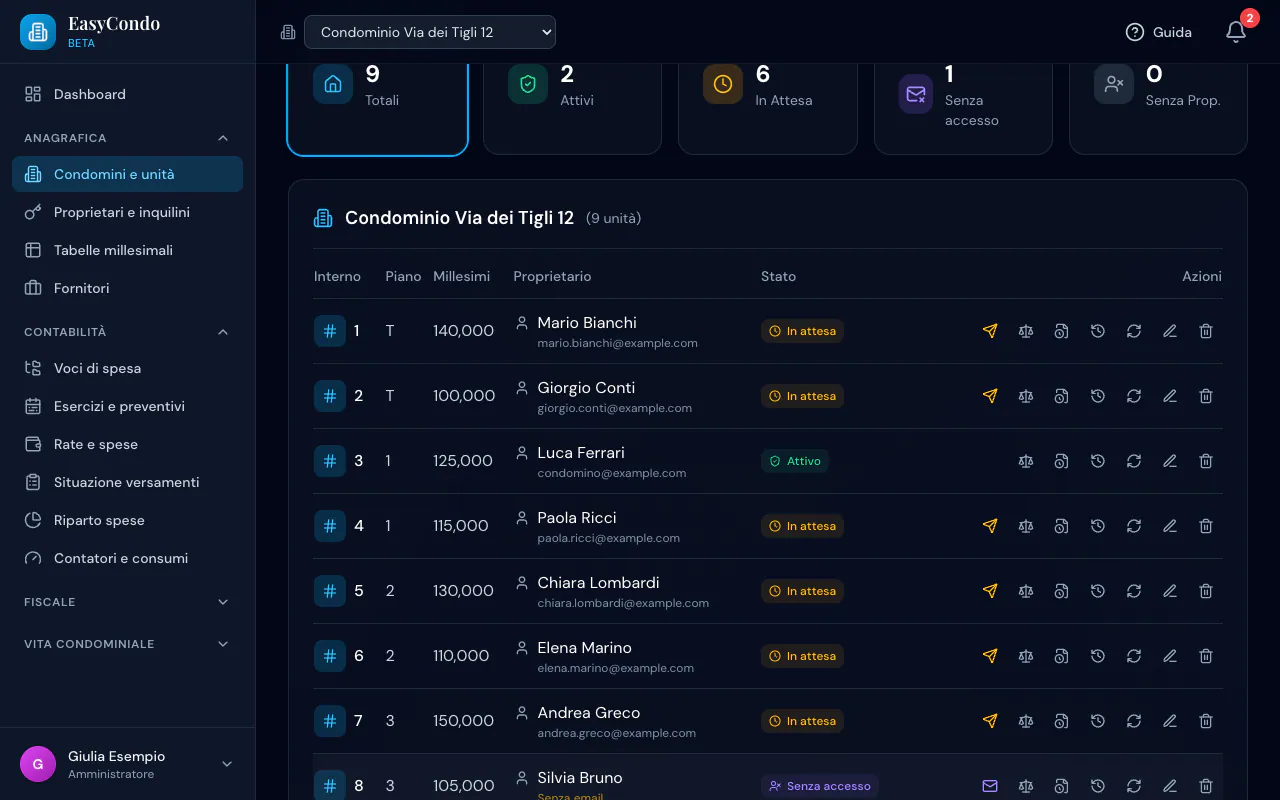The width and height of the screenshot is (1280, 800).
Task: Open the Guida help link
Action: tap(1159, 32)
